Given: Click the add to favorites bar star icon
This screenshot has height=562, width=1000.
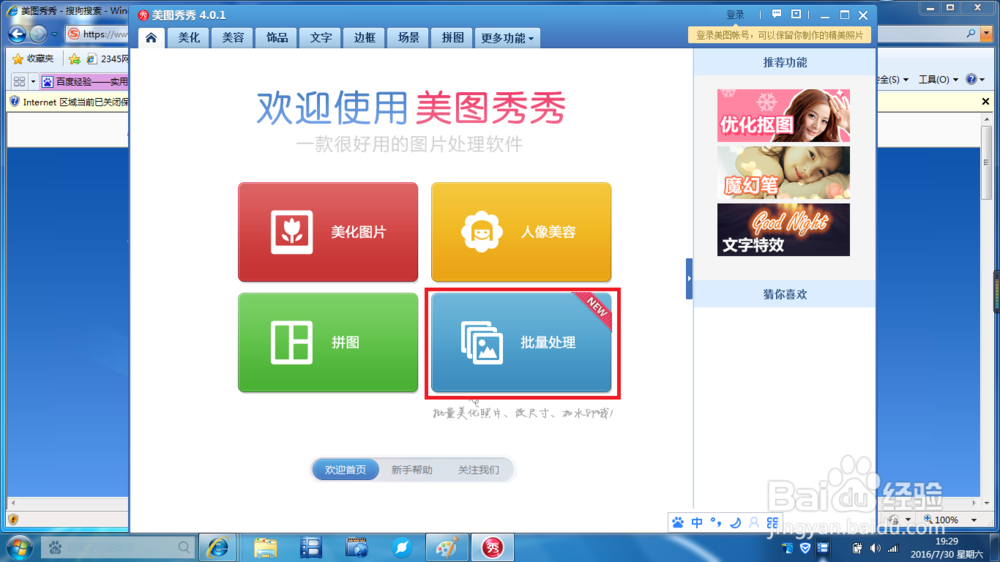Looking at the screenshot, I should click(75, 59).
